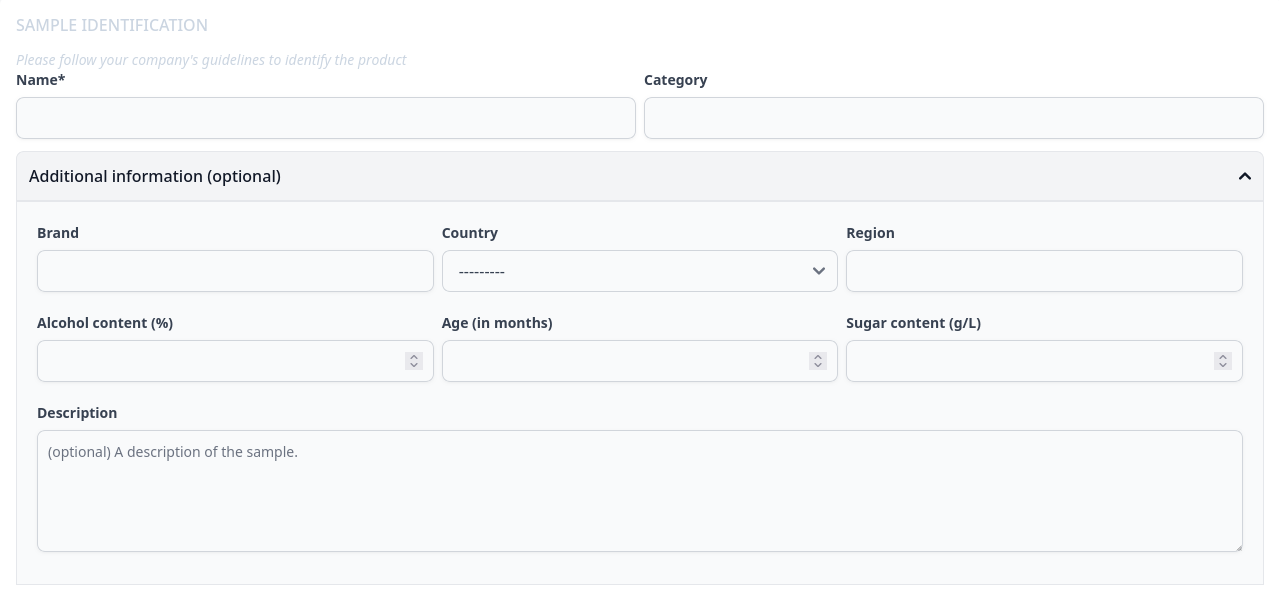The height and width of the screenshot is (592, 1279).
Task: Click the Country dropdown chevron arrow
Action: tap(819, 271)
